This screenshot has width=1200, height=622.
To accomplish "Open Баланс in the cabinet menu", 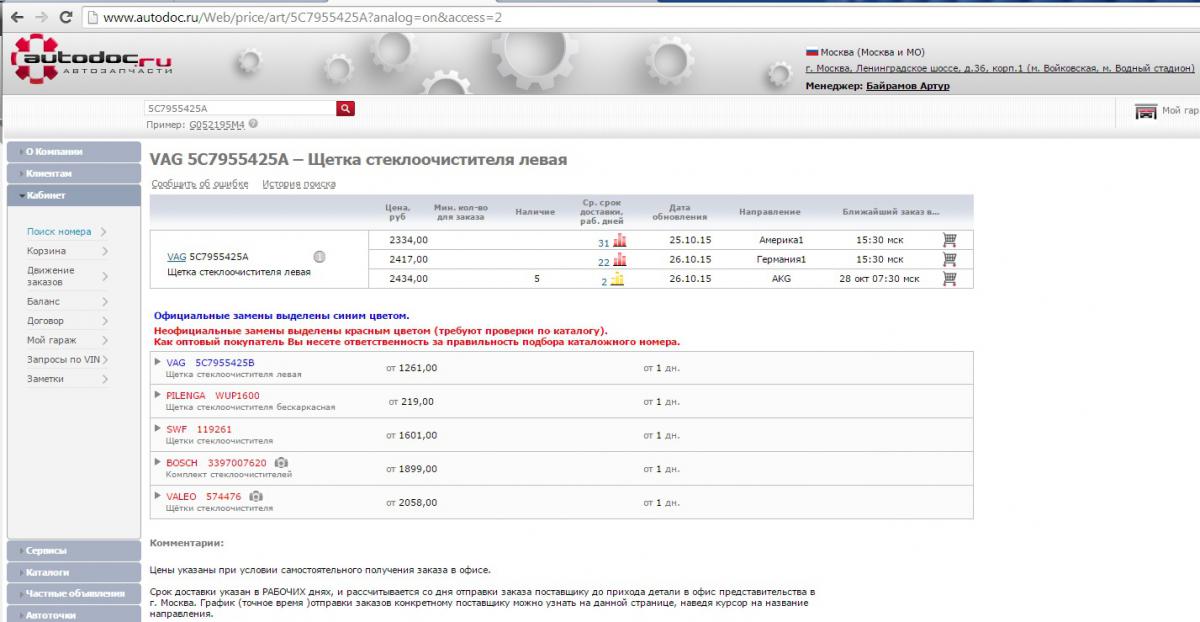I will [43, 301].
